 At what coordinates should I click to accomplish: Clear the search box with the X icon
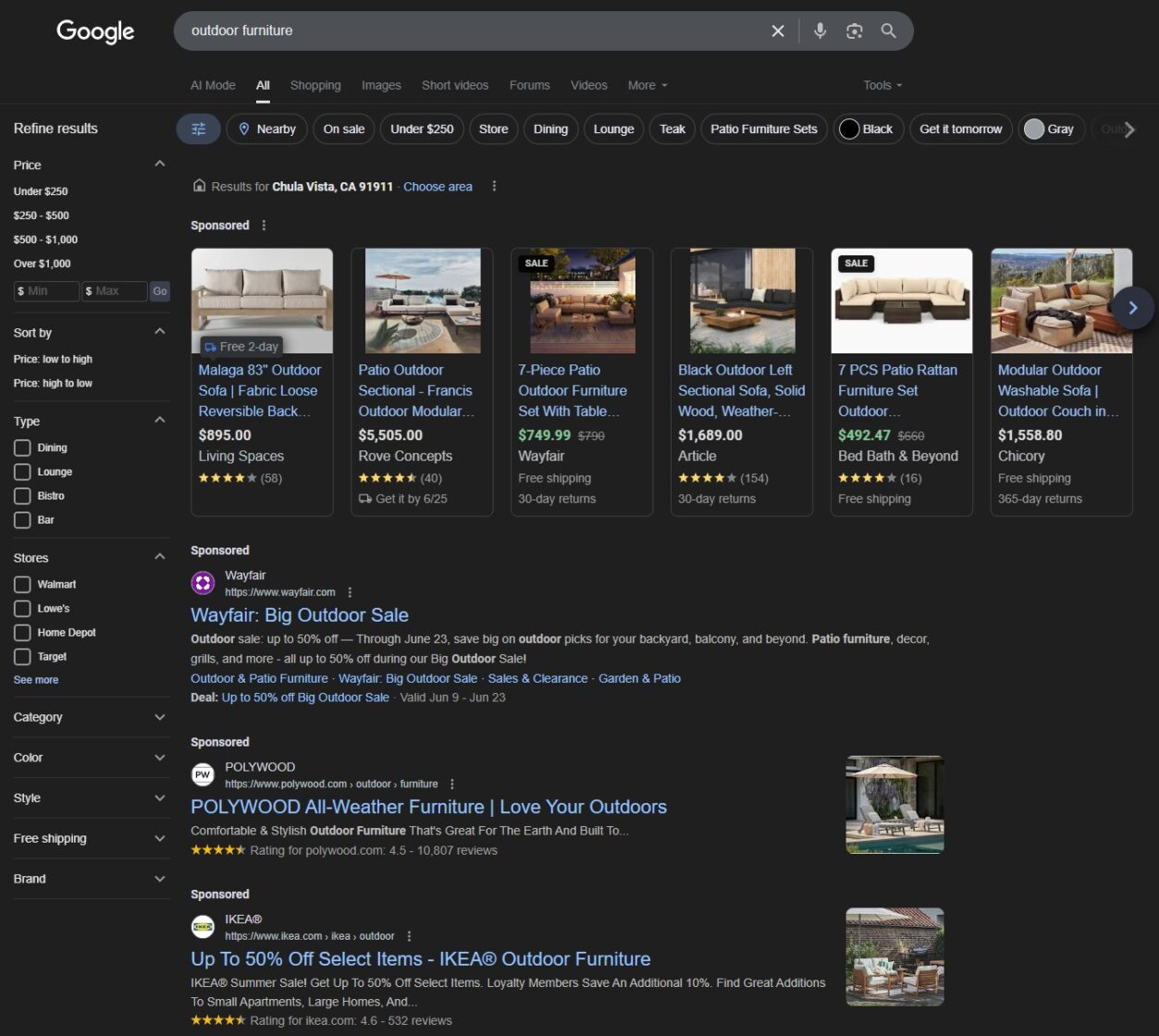(x=778, y=31)
